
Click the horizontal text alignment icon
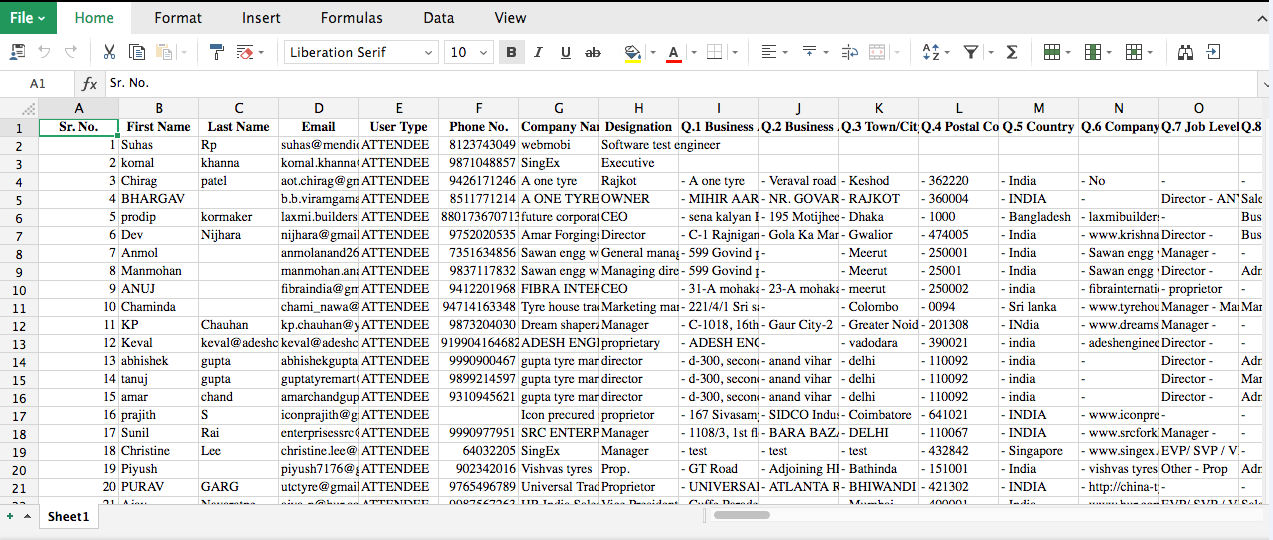tap(768, 52)
